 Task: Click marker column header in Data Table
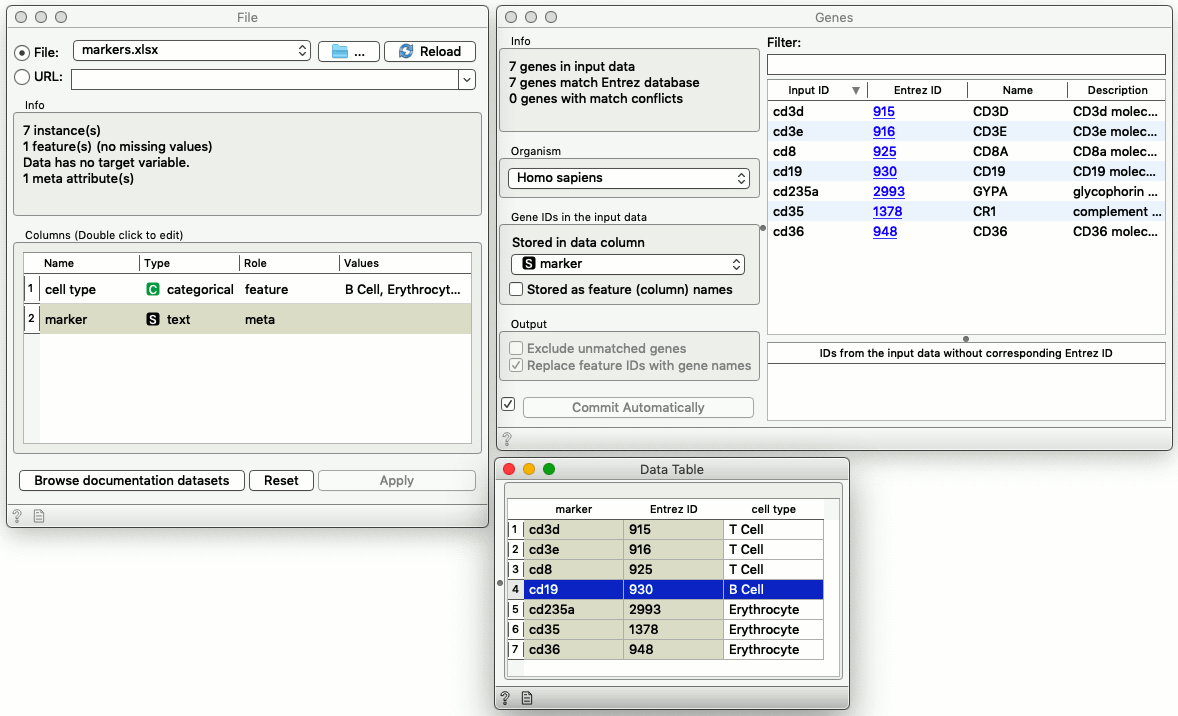click(x=573, y=509)
